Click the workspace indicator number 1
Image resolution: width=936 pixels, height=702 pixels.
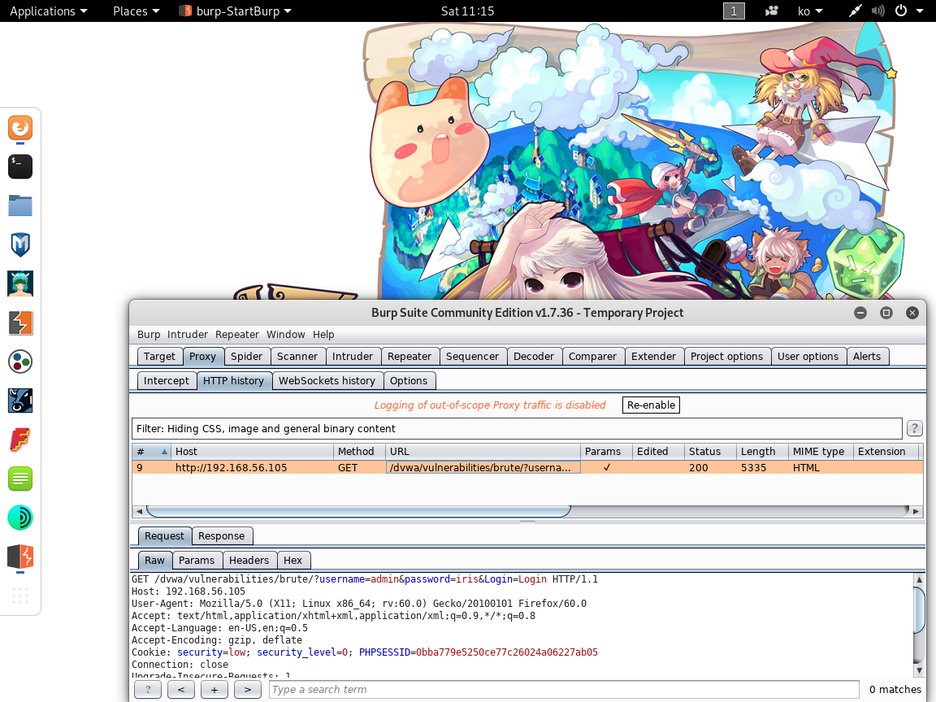point(734,11)
